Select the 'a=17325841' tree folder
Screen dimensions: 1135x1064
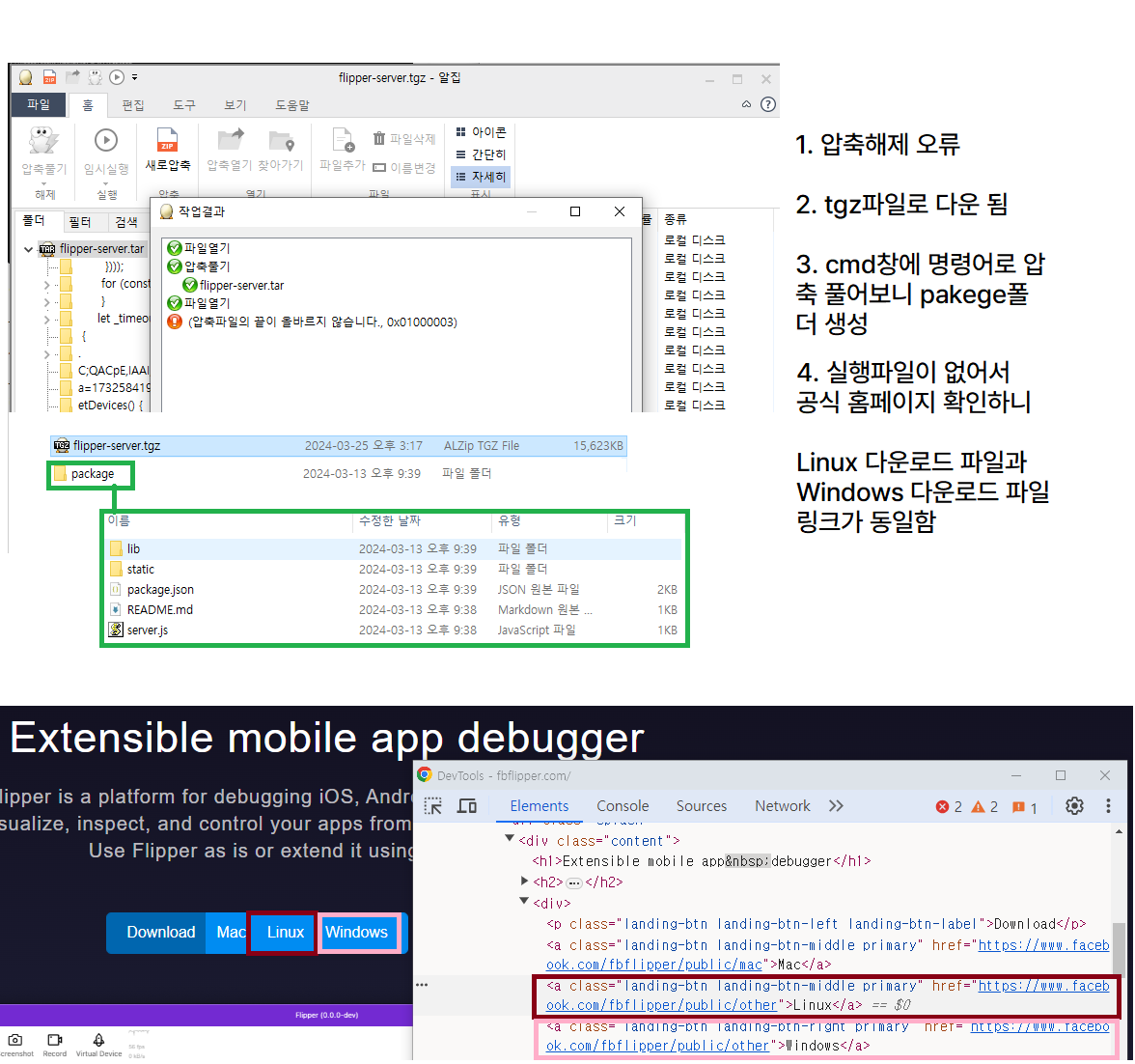point(105,388)
